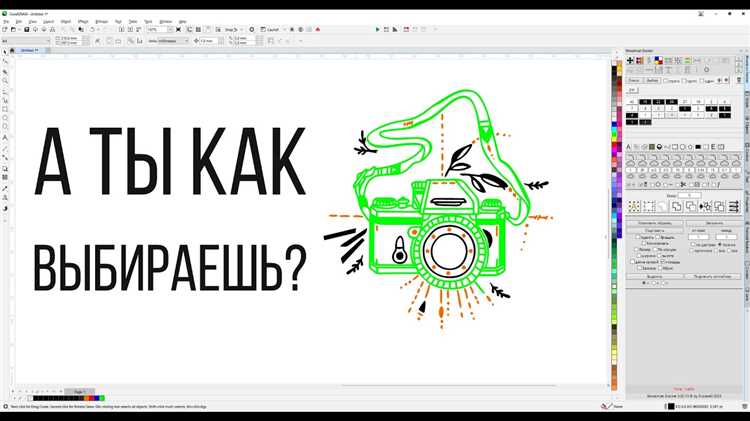Click the yellow dotted nodes icon in docker
Image resolution: width=750 pixels, height=421 pixels.
[634, 206]
